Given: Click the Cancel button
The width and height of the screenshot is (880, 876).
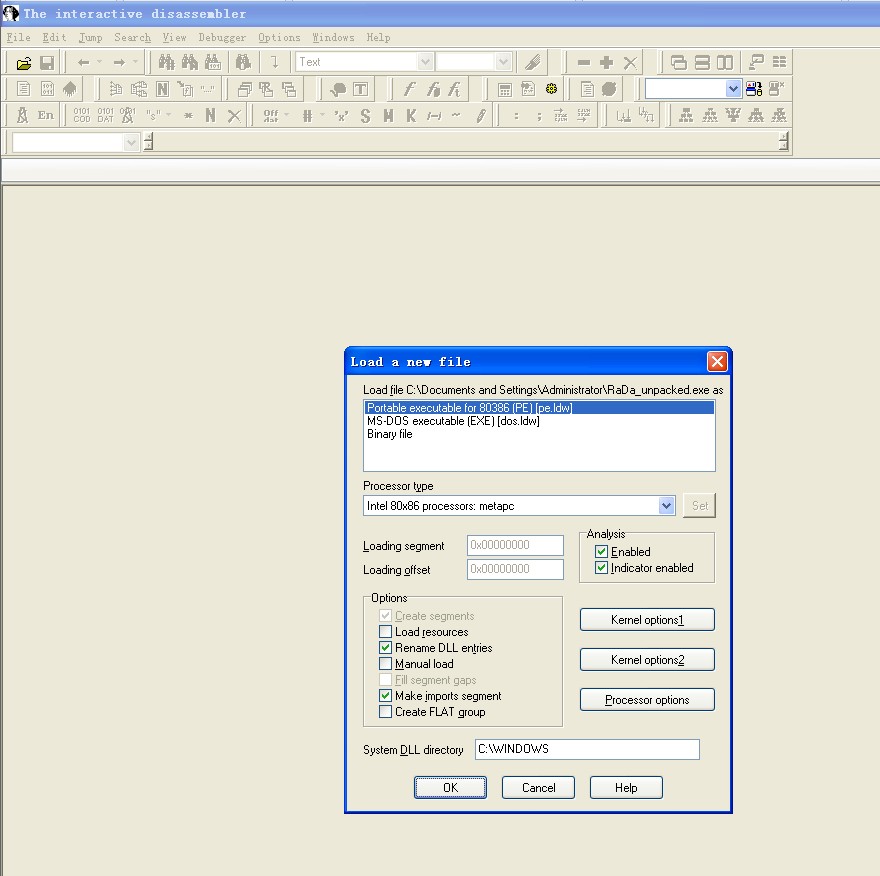Looking at the screenshot, I should click(538, 787).
